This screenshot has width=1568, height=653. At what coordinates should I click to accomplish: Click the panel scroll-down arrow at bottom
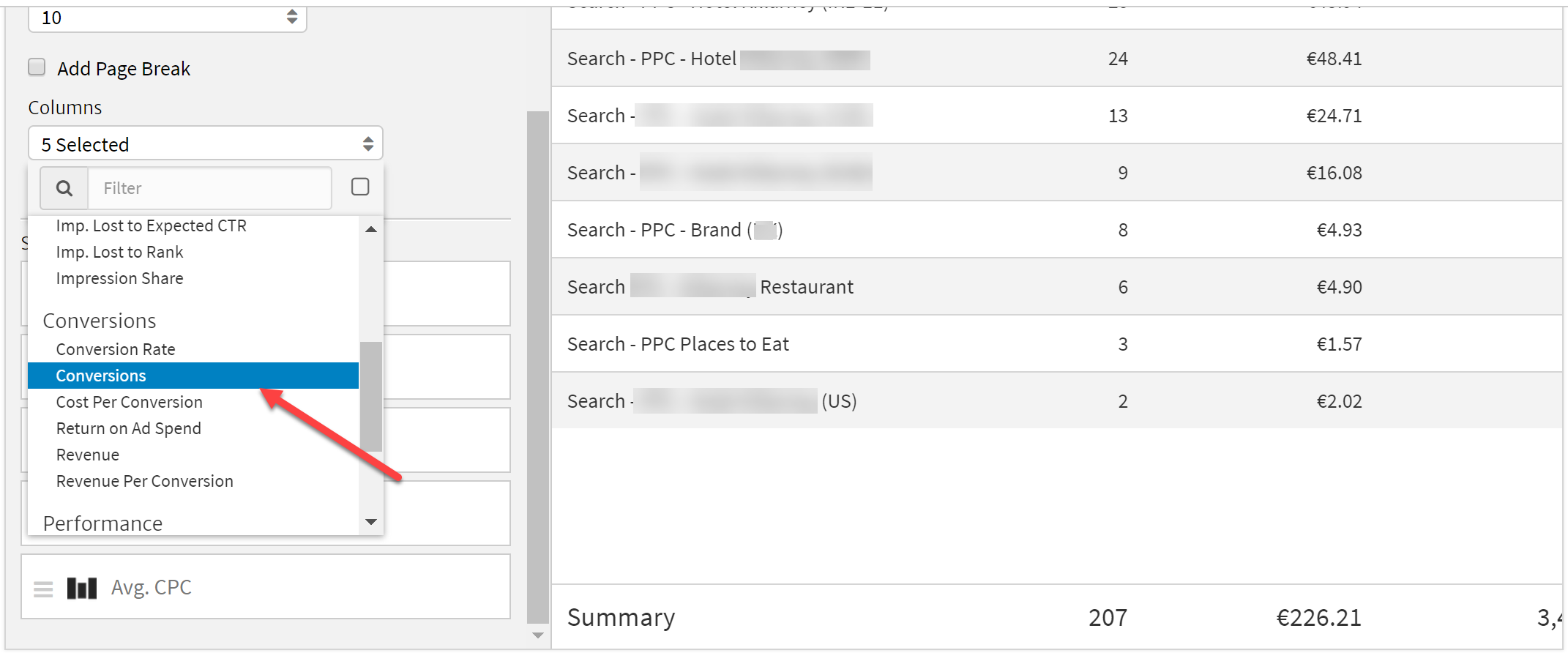point(538,635)
